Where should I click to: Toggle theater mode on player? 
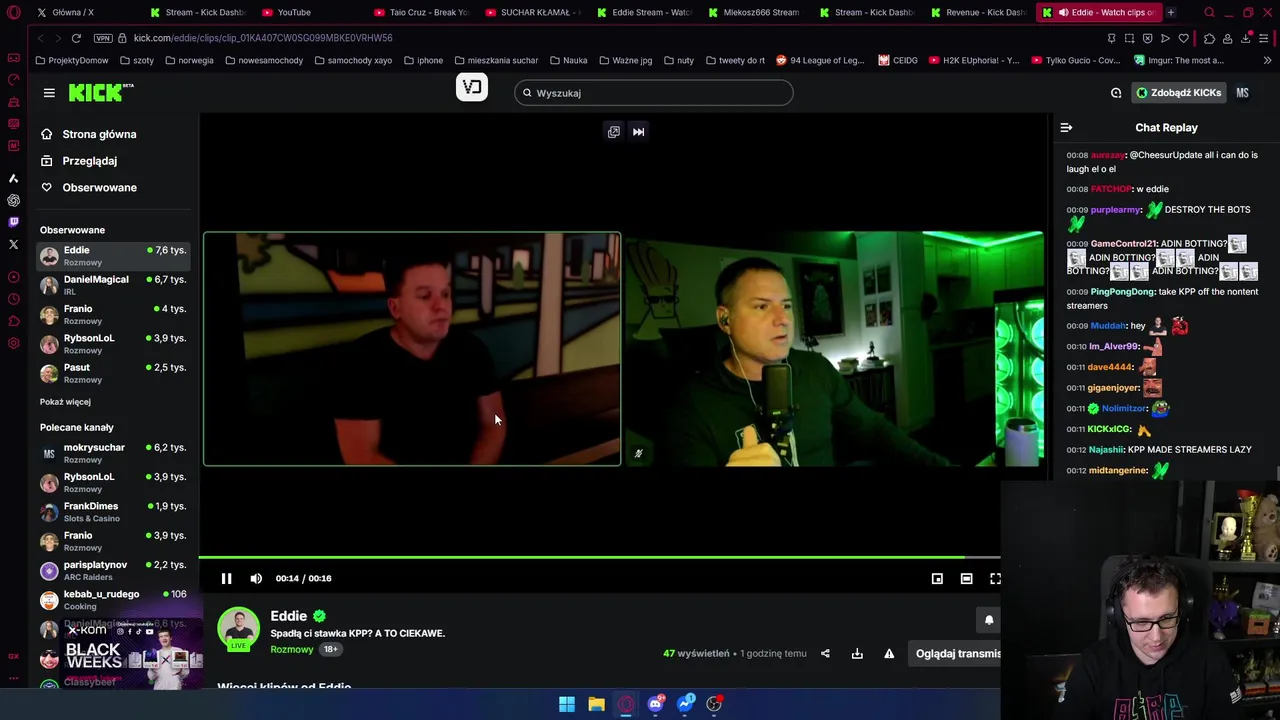pos(966,578)
